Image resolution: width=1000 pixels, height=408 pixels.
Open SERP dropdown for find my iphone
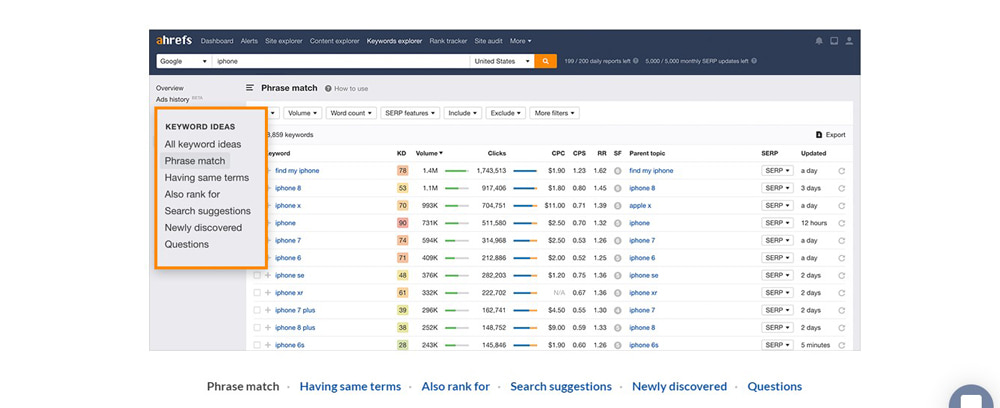pyautogui.click(x=777, y=171)
